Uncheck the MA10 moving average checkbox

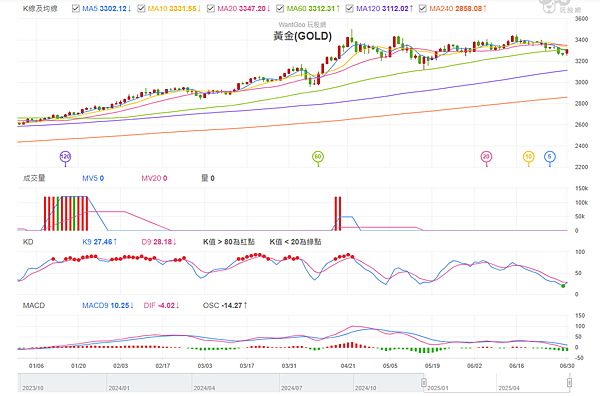[x=141, y=8]
